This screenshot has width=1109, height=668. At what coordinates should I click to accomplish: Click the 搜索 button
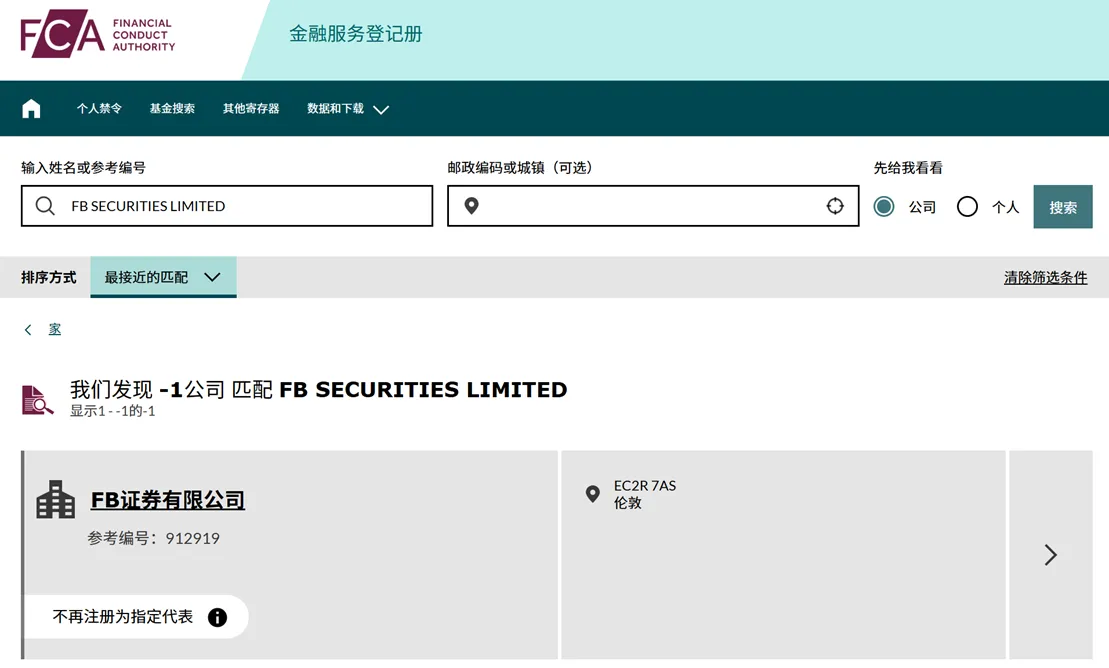pyautogui.click(x=1062, y=207)
